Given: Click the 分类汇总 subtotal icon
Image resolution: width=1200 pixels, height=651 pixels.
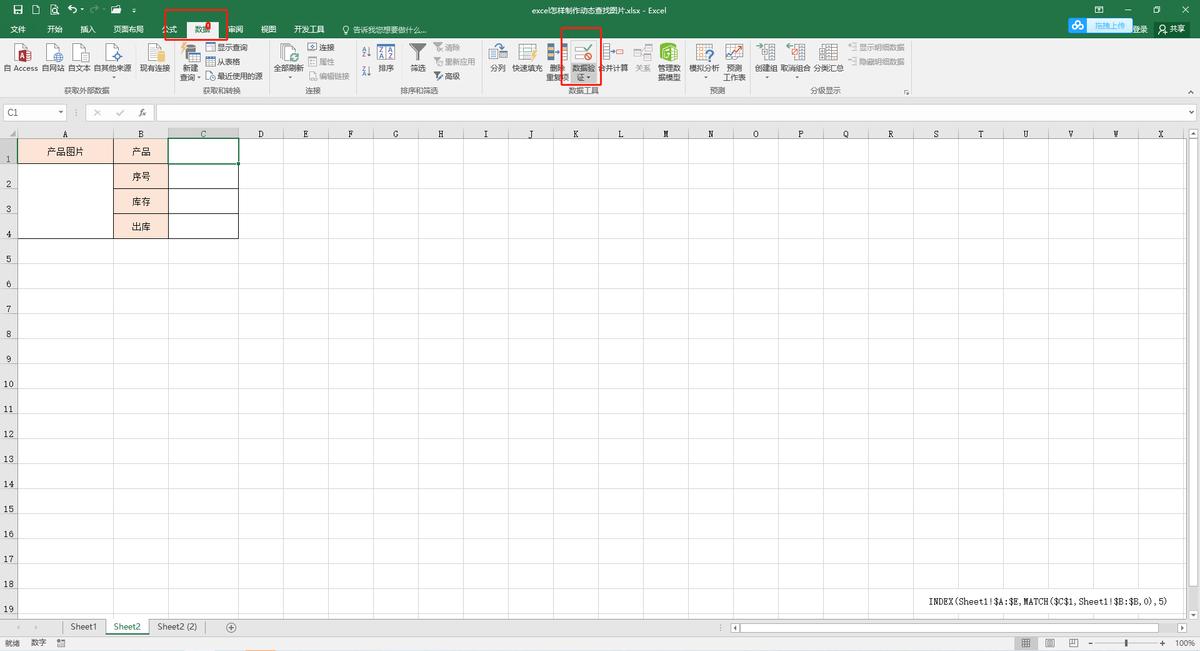Looking at the screenshot, I should (x=828, y=58).
